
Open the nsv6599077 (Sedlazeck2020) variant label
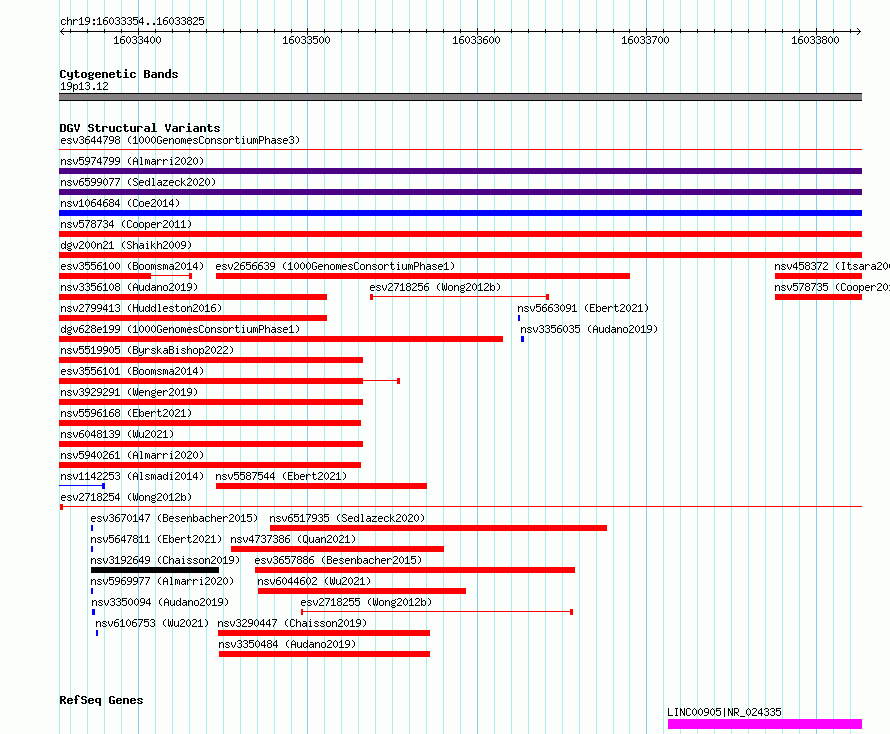138,182
